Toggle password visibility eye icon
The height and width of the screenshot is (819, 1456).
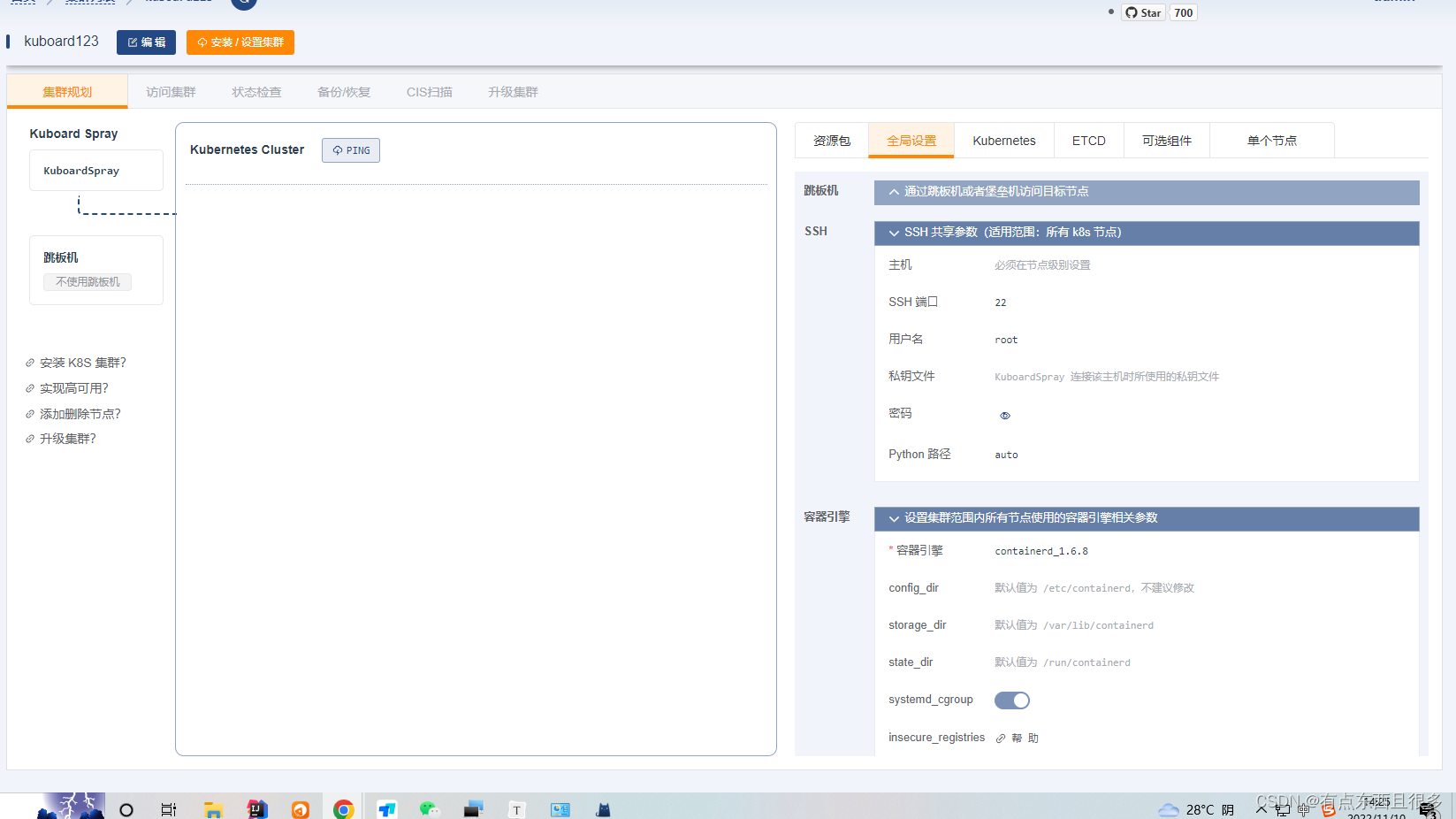(1005, 416)
